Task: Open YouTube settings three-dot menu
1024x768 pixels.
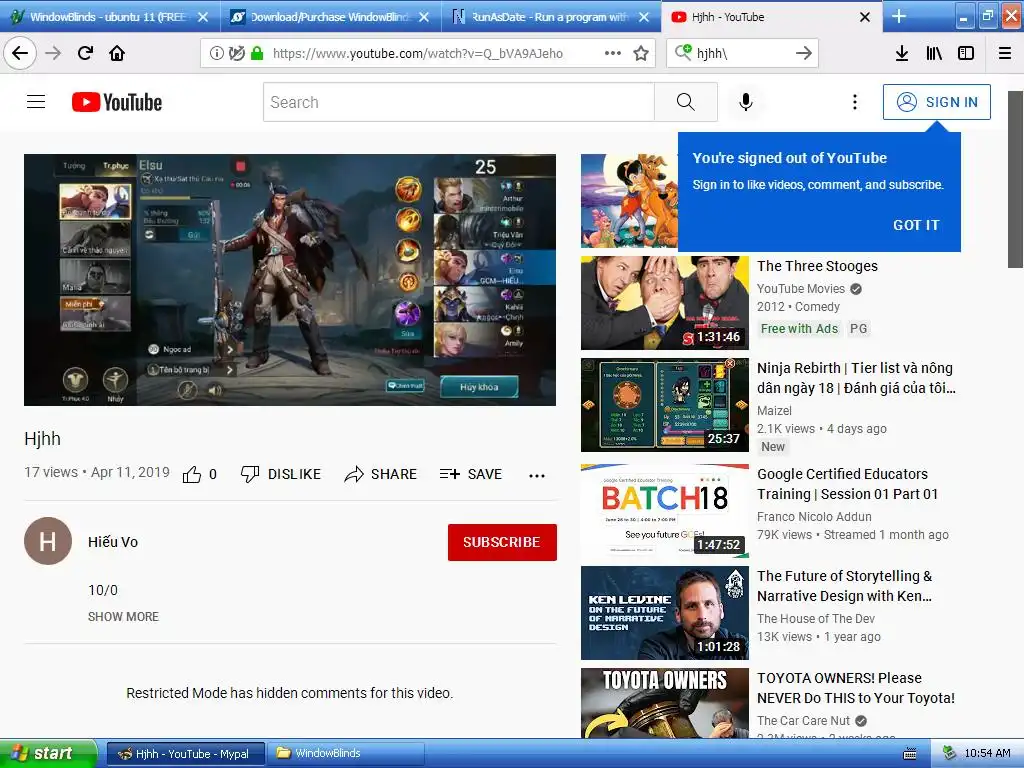Action: 855,102
